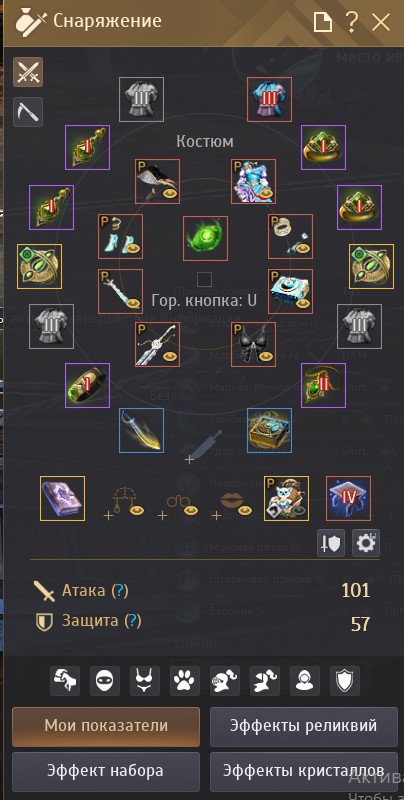The height and width of the screenshot is (800, 404).
Task: Tick the small checkbox under the orb
Action: [205, 279]
